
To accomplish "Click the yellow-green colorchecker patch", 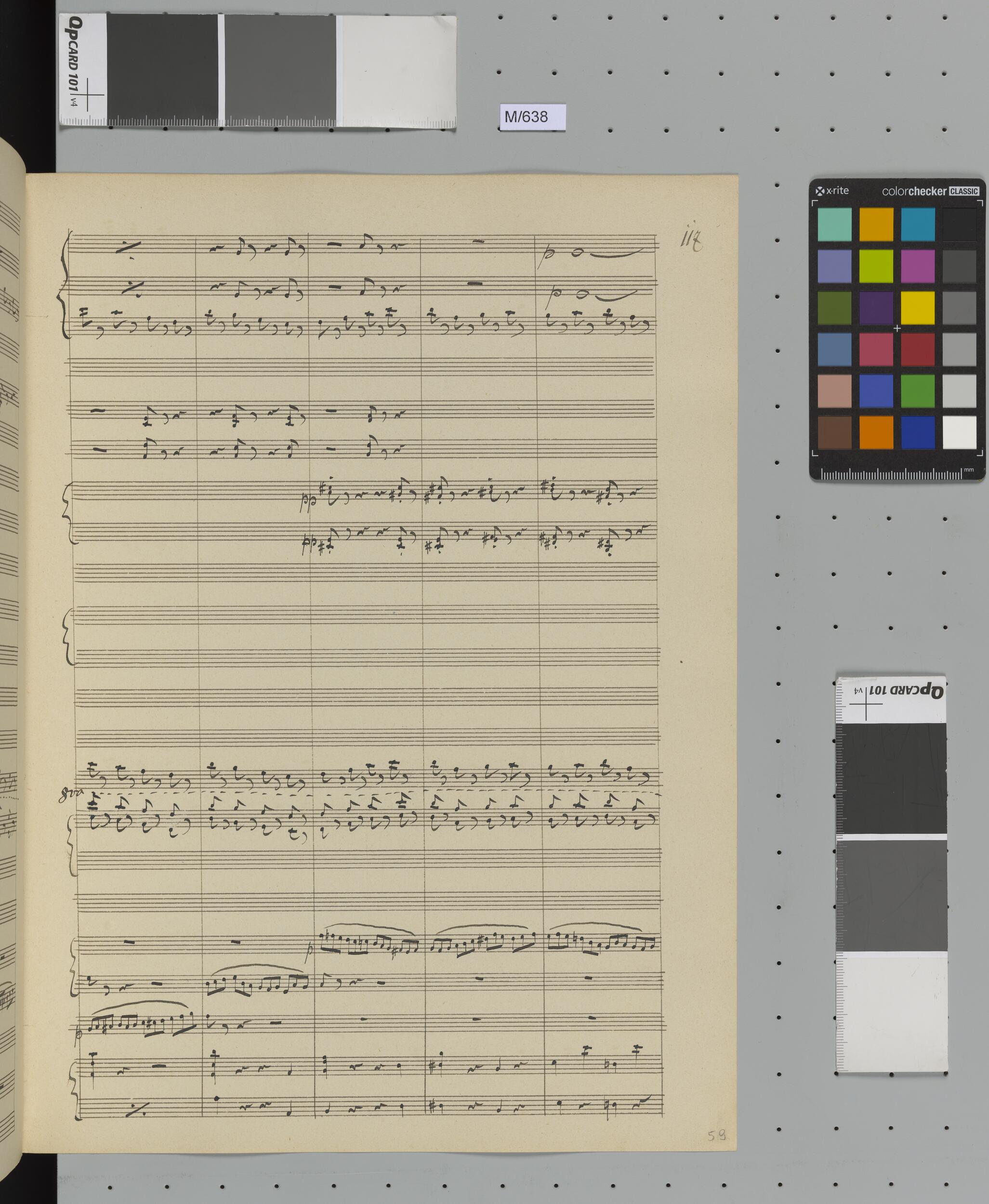I will [x=876, y=266].
